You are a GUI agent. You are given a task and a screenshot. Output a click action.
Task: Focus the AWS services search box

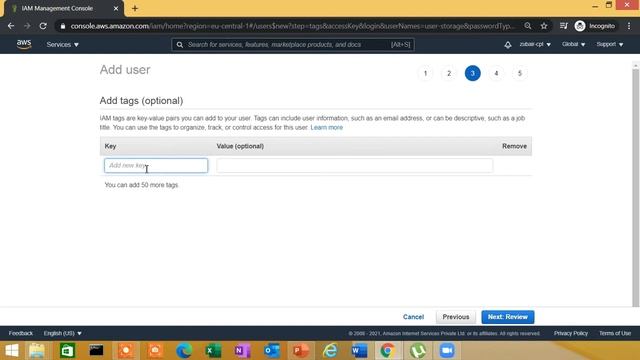click(293, 44)
